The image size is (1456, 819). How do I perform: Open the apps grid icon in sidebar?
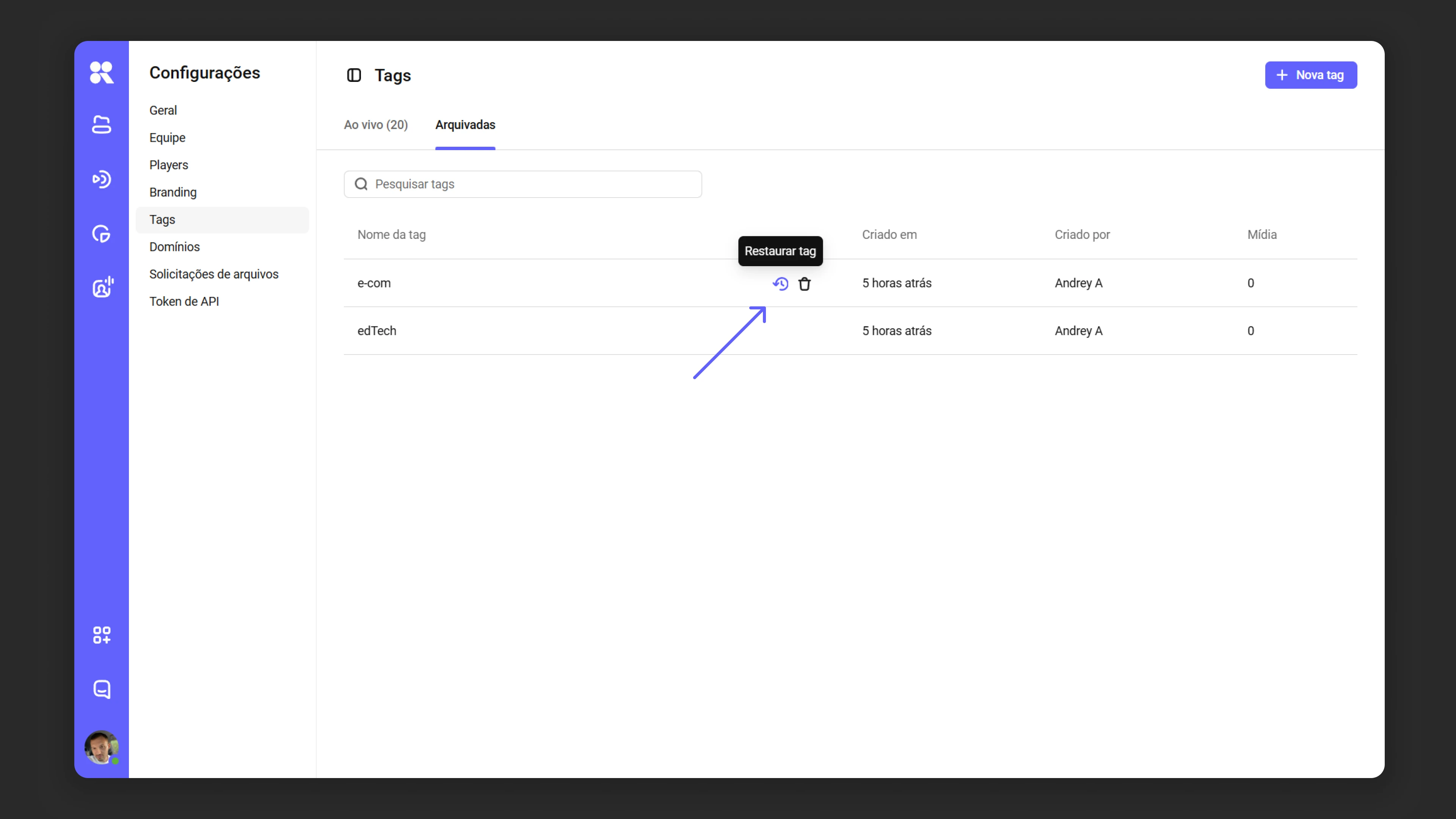(102, 635)
